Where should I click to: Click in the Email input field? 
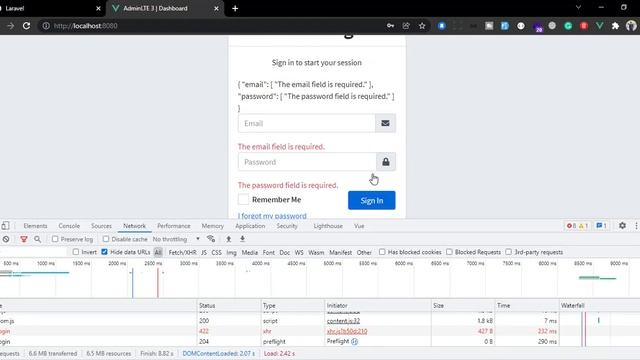click(x=307, y=123)
